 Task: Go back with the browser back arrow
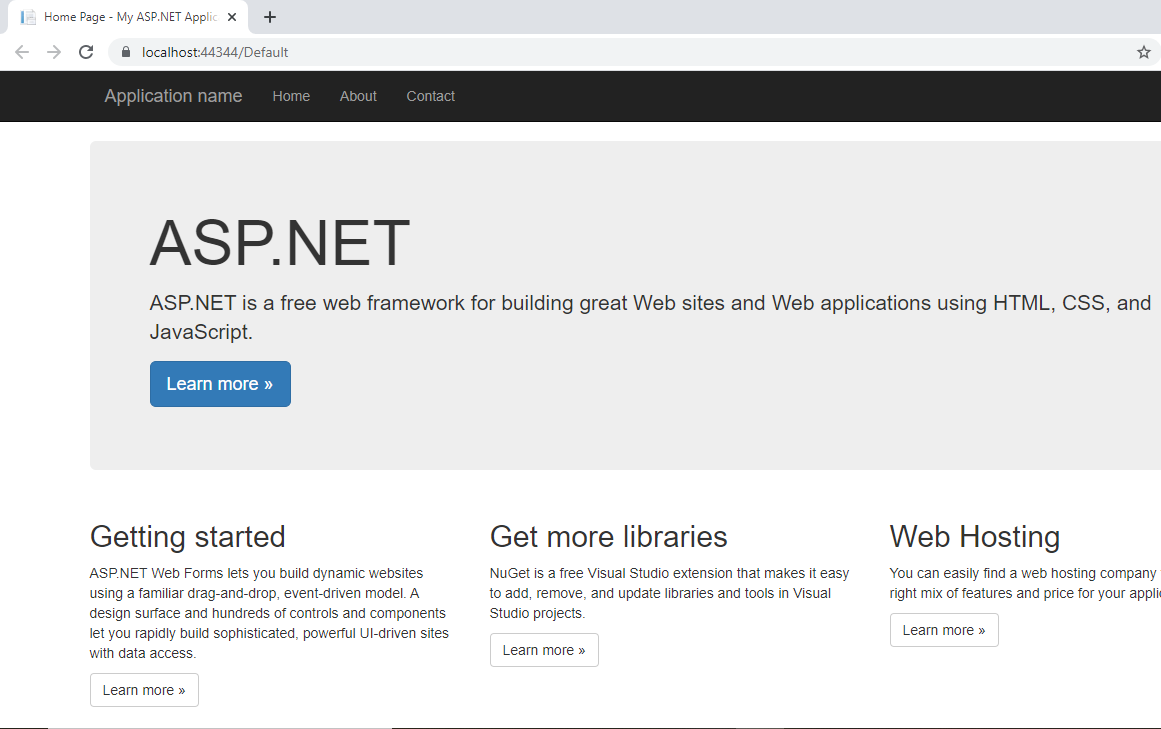click(x=21, y=52)
